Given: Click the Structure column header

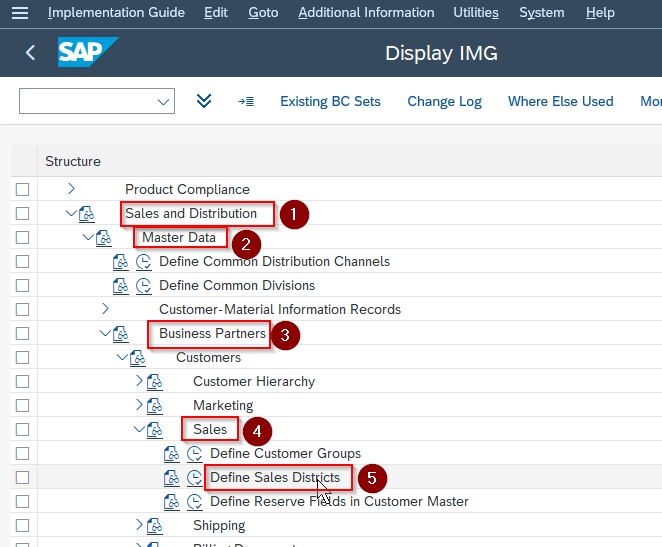Looking at the screenshot, I should [x=73, y=161].
